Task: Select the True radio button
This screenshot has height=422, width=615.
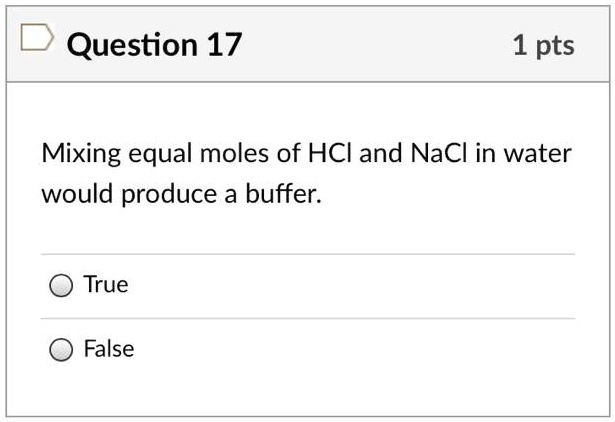Action: click(61, 285)
